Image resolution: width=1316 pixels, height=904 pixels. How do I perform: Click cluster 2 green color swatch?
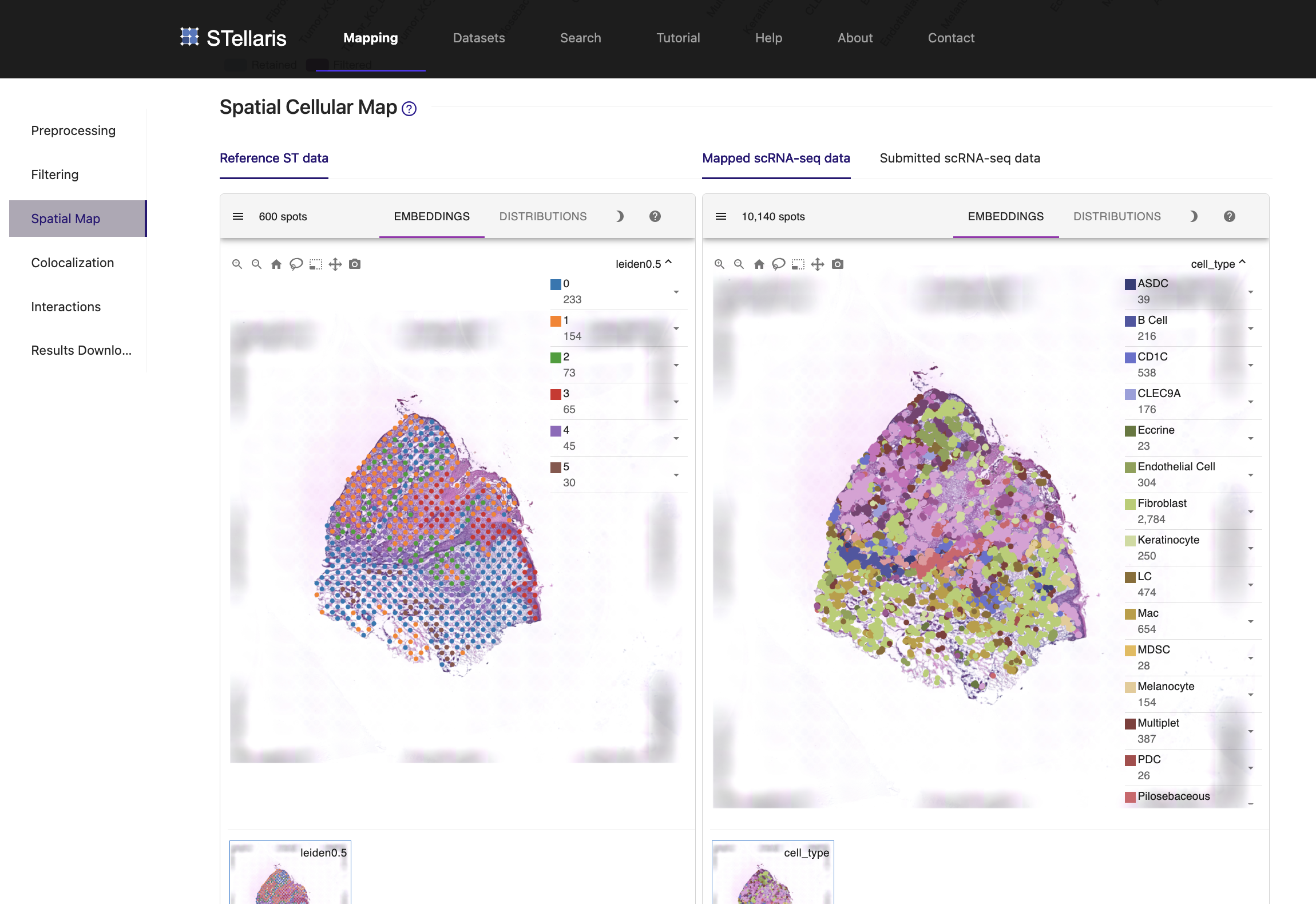(x=556, y=358)
